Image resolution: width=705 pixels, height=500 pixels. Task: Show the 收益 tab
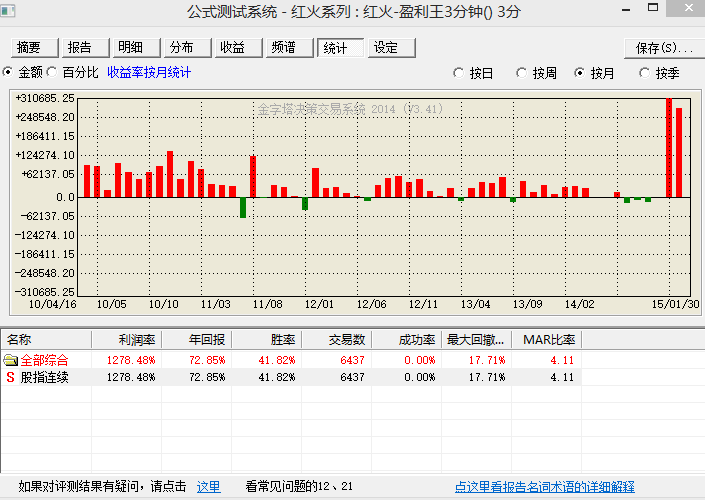[233, 48]
